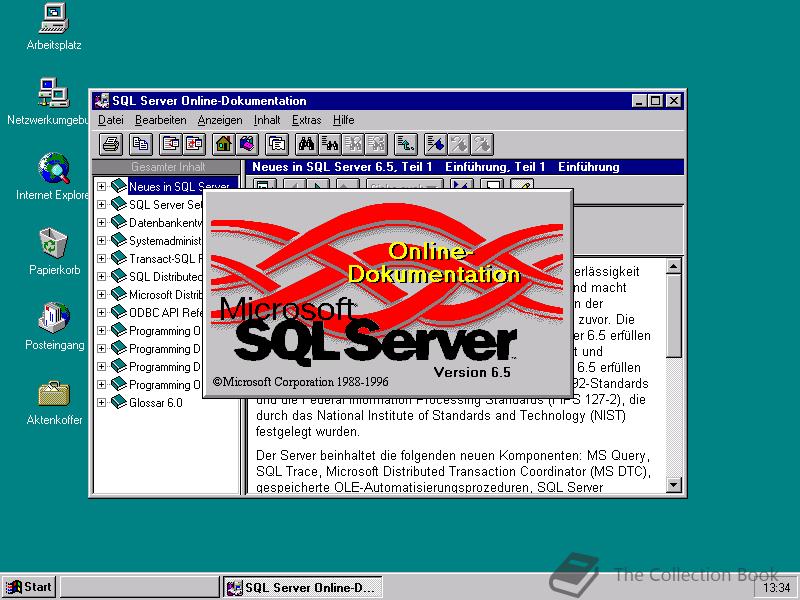Expand the ODBC API Refe... tree node
Screen dimensions: 800x600
point(102,312)
